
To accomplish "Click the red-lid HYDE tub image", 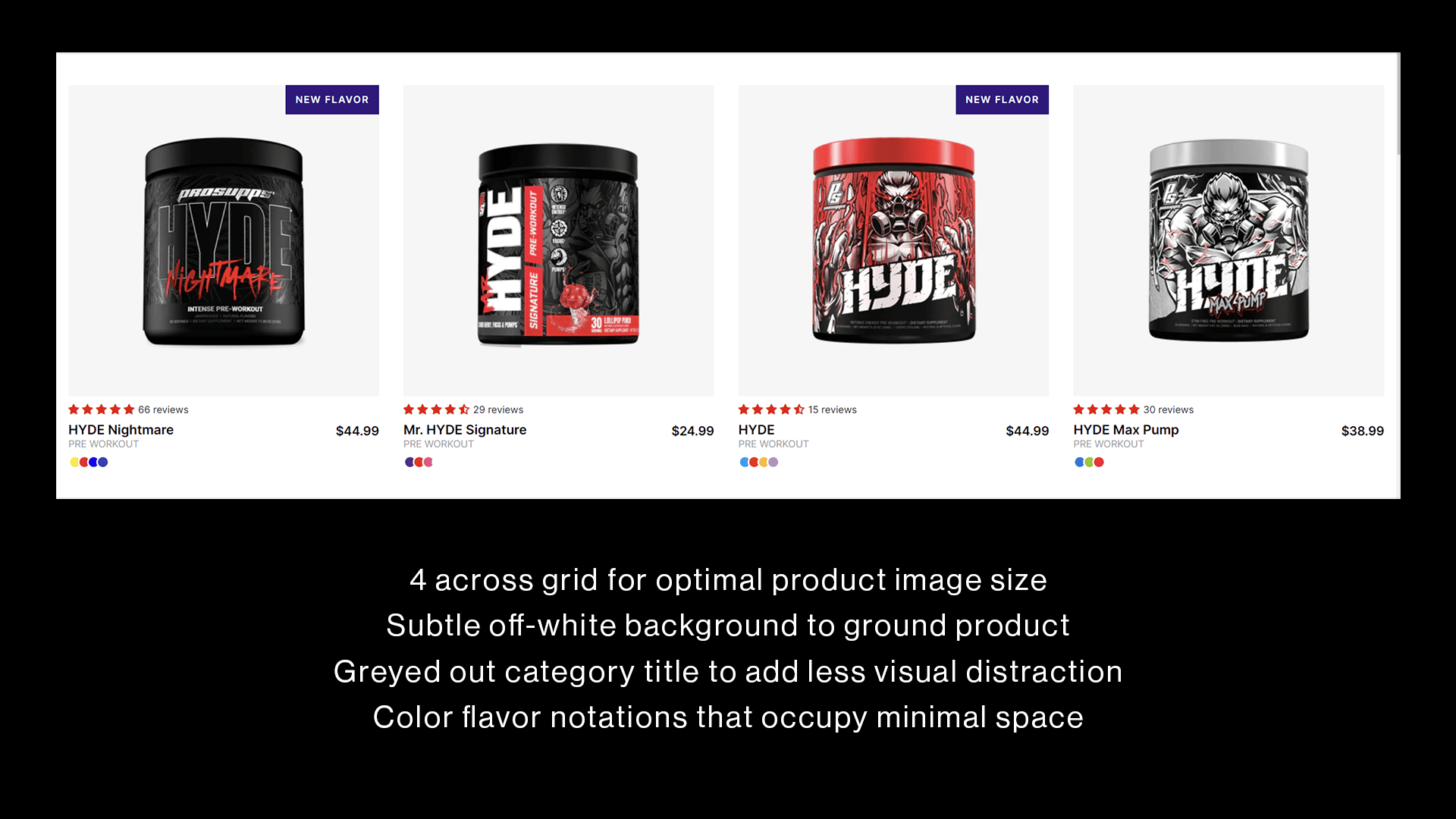I will coord(893,240).
